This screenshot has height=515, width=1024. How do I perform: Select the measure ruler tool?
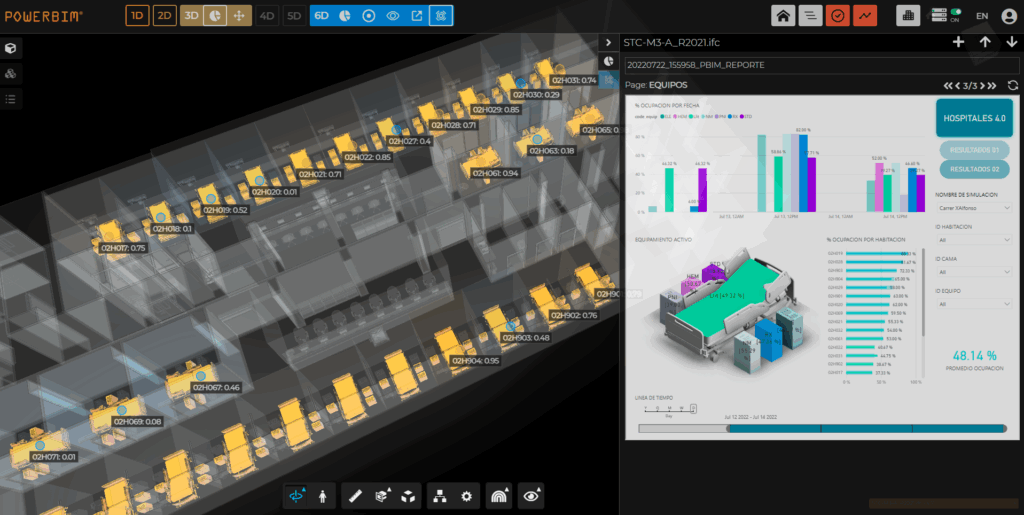pyautogui.click(x=354, y=495)
